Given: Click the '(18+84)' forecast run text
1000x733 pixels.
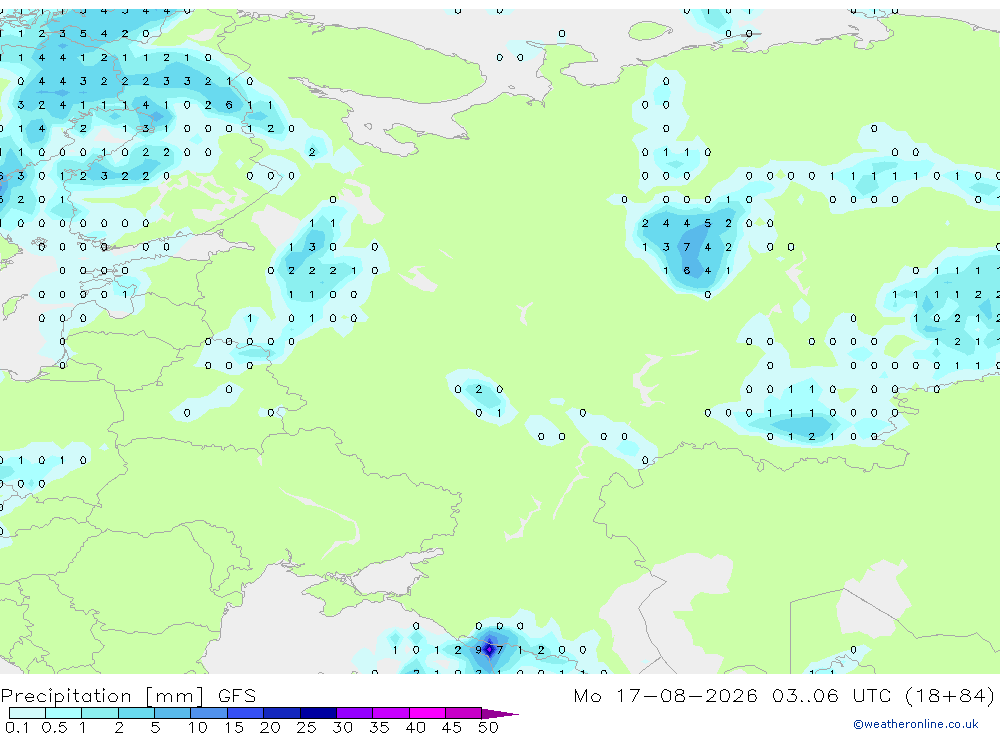Looking at the screenshot, I should 950,695.
